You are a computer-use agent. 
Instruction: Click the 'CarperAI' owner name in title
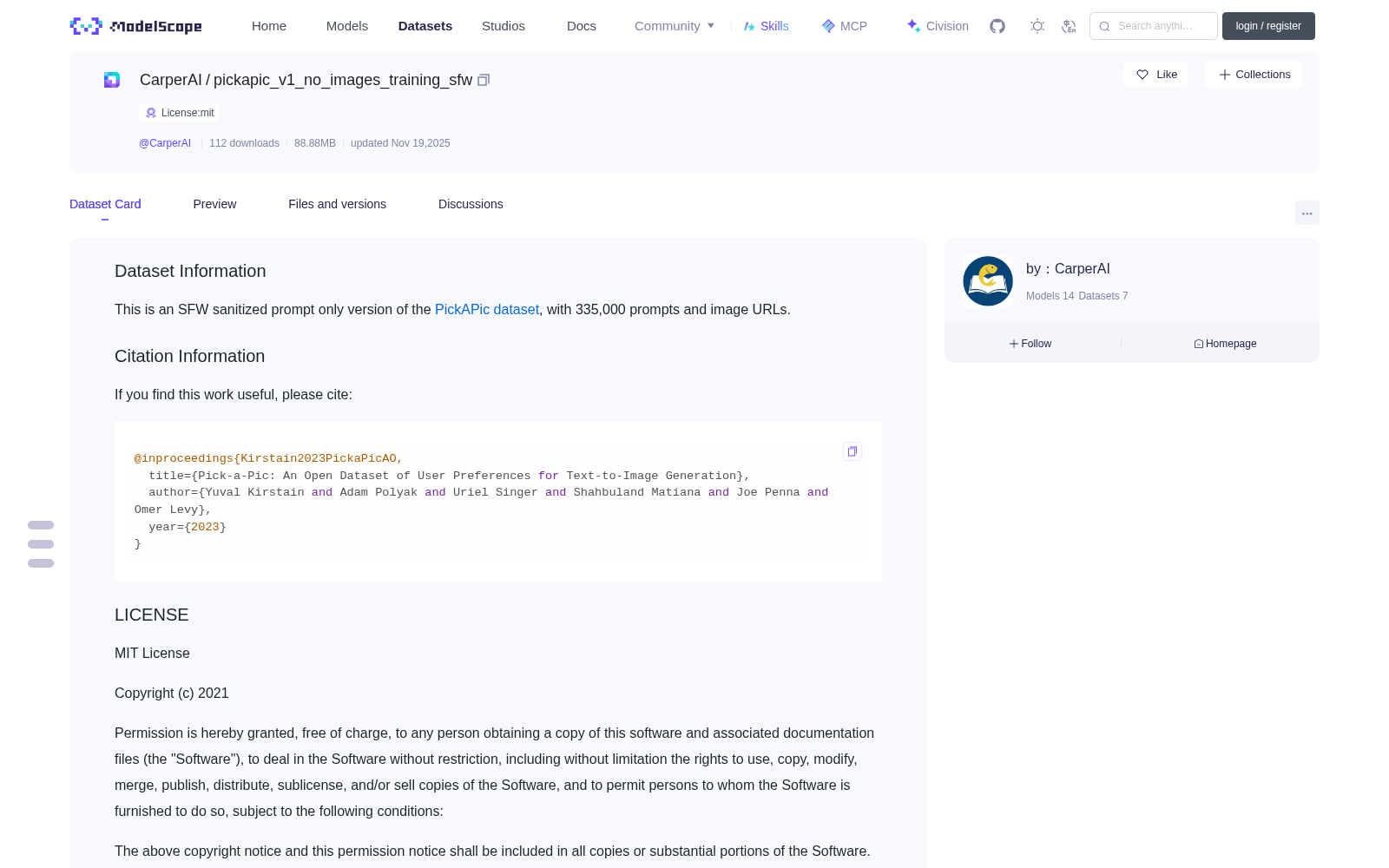(171, 80)
